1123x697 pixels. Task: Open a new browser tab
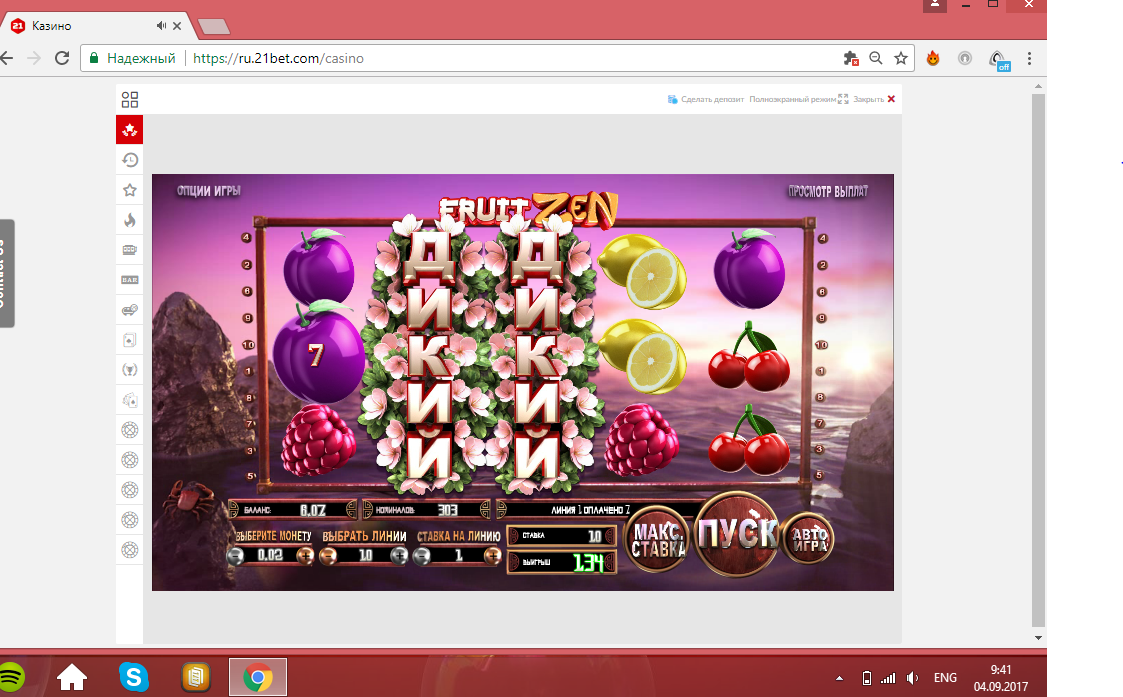pyautogui.click(x=213, y=27)
